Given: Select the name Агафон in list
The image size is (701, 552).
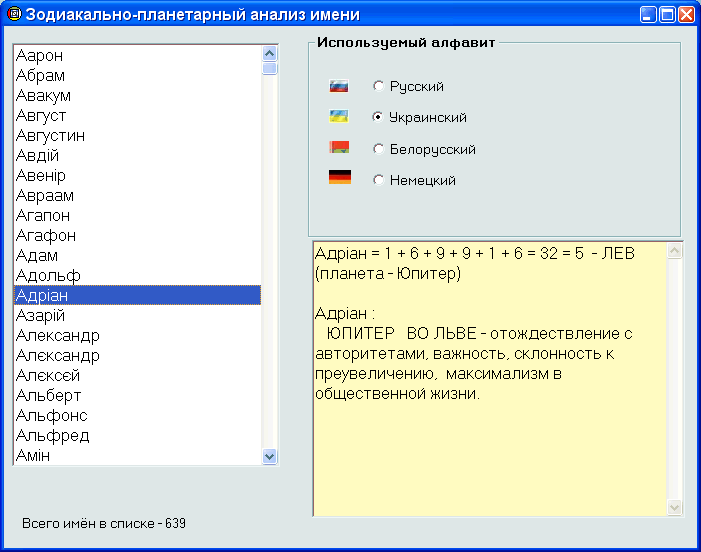Looking at the screenshot, I should tap(137, 235).
